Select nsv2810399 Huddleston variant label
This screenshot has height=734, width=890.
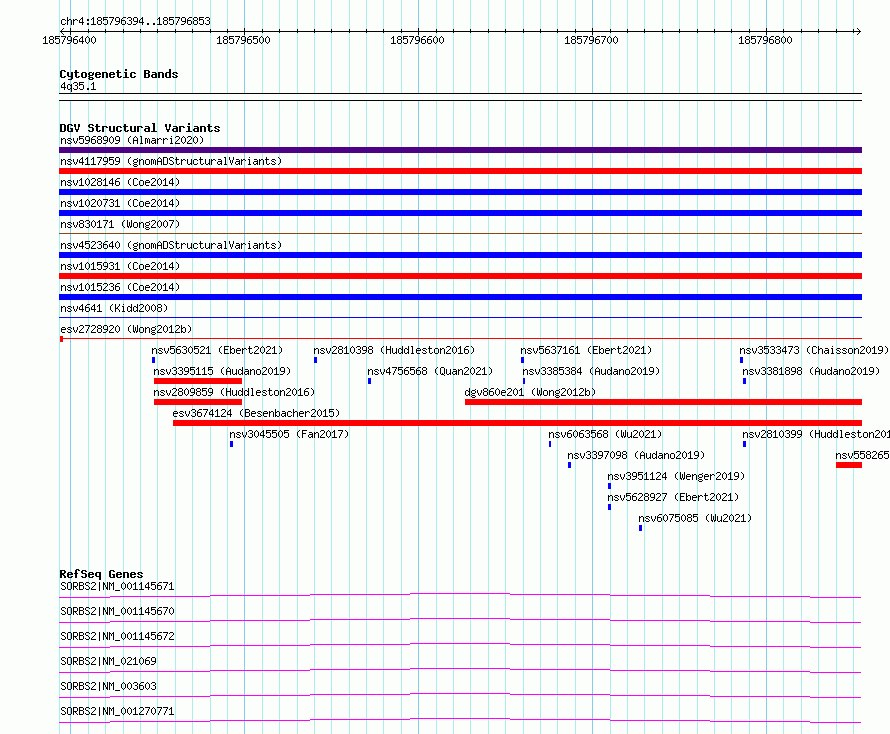coord(816,434)
